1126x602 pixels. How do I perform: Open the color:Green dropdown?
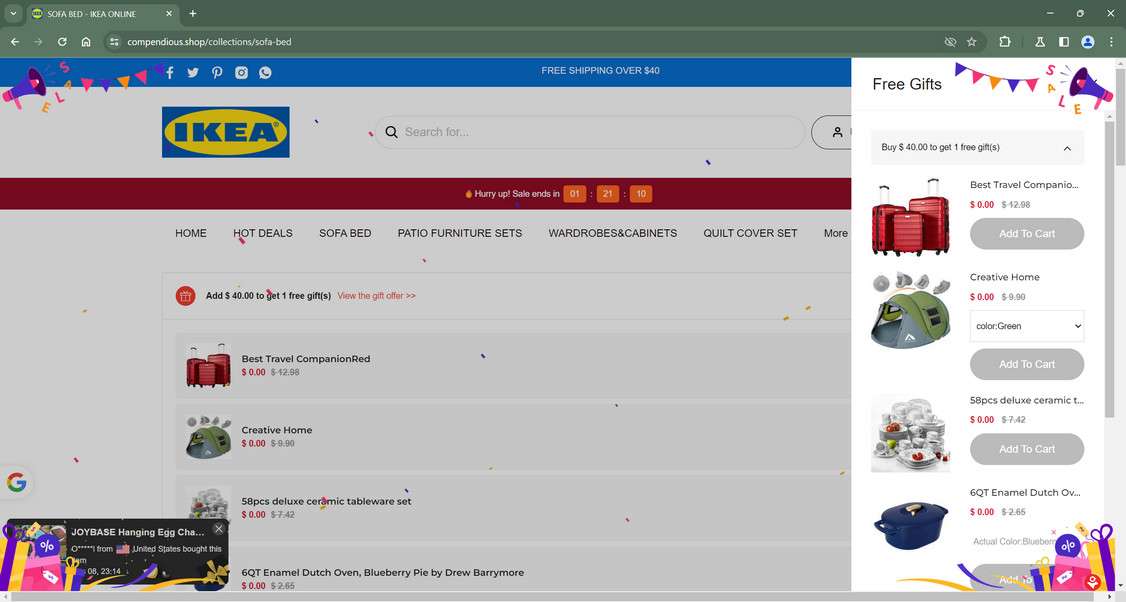[1027, 326]
